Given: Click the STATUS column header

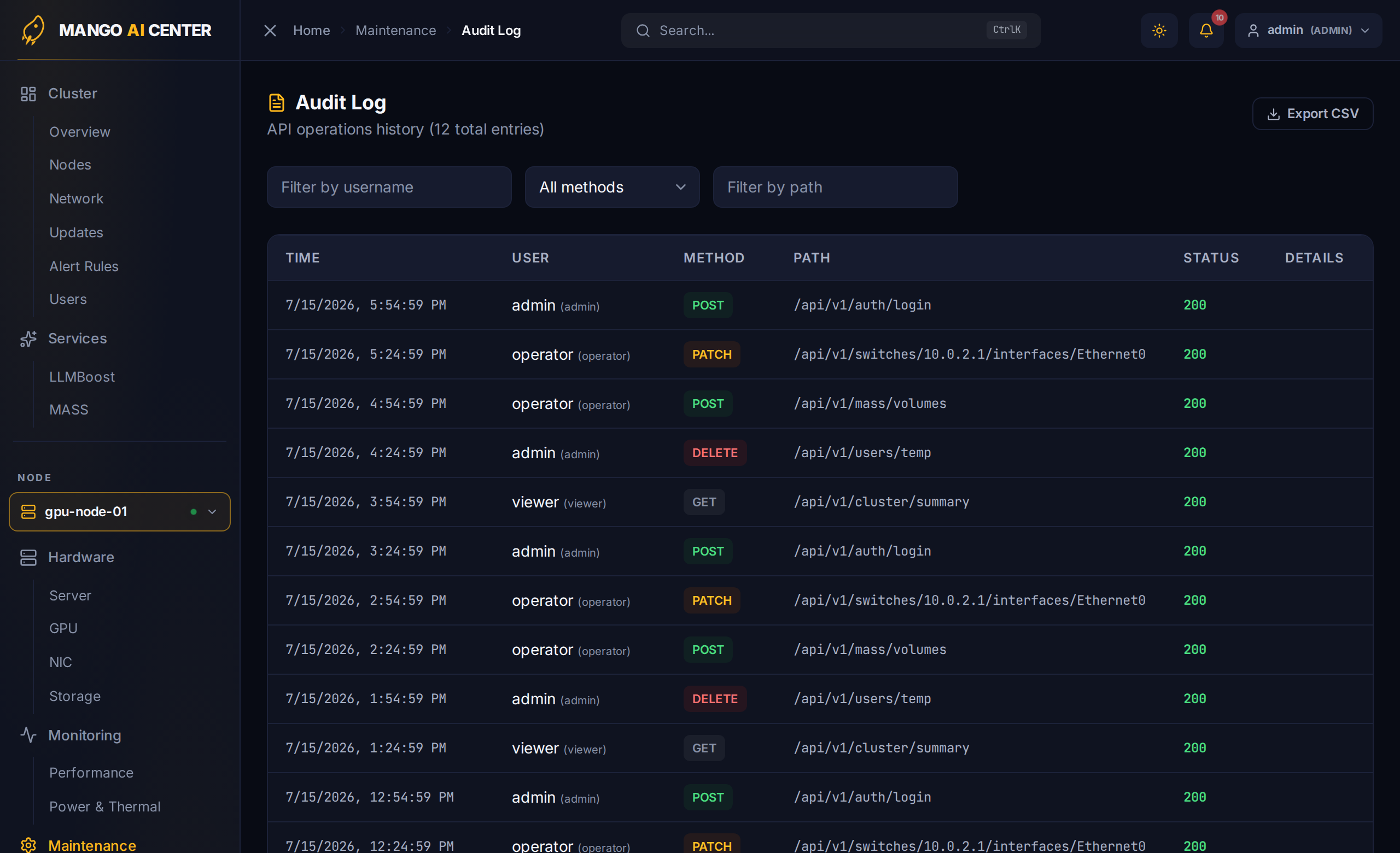Looking at the screenshot, I should point(1211,258).
